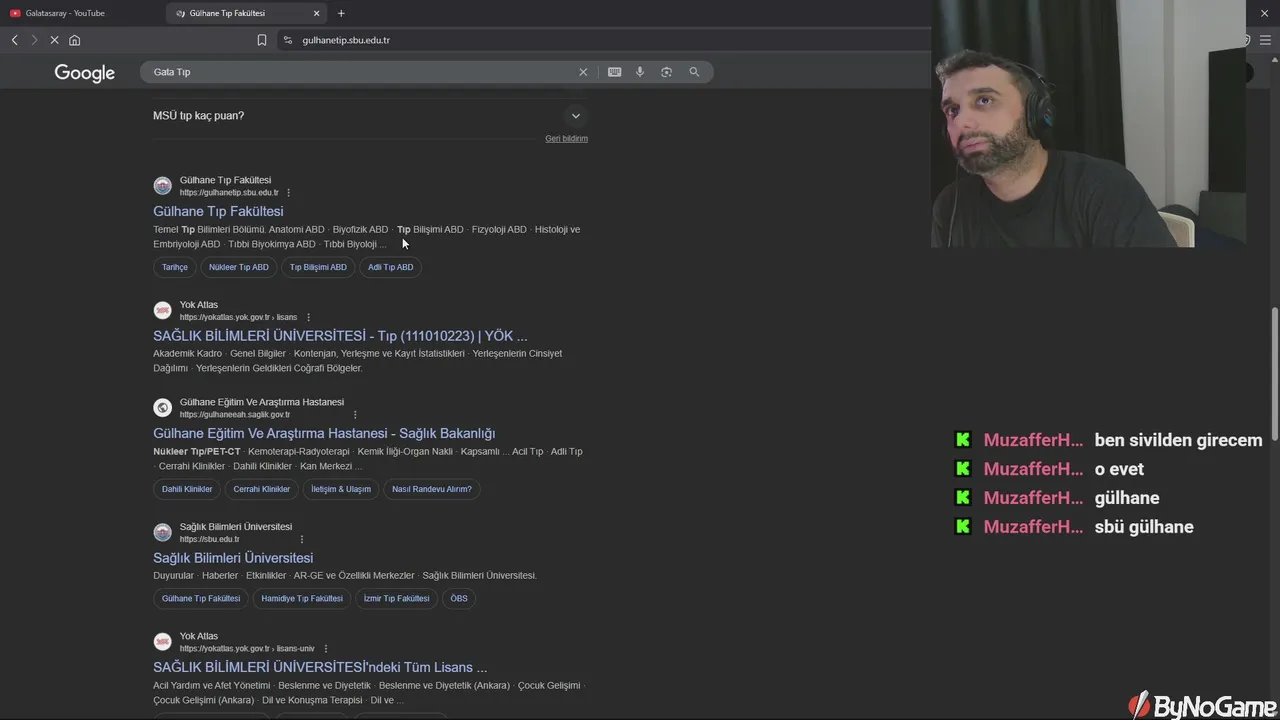Open the Adli Tıp ABD chip
The image size is (1280, 720).
point(391,267)
